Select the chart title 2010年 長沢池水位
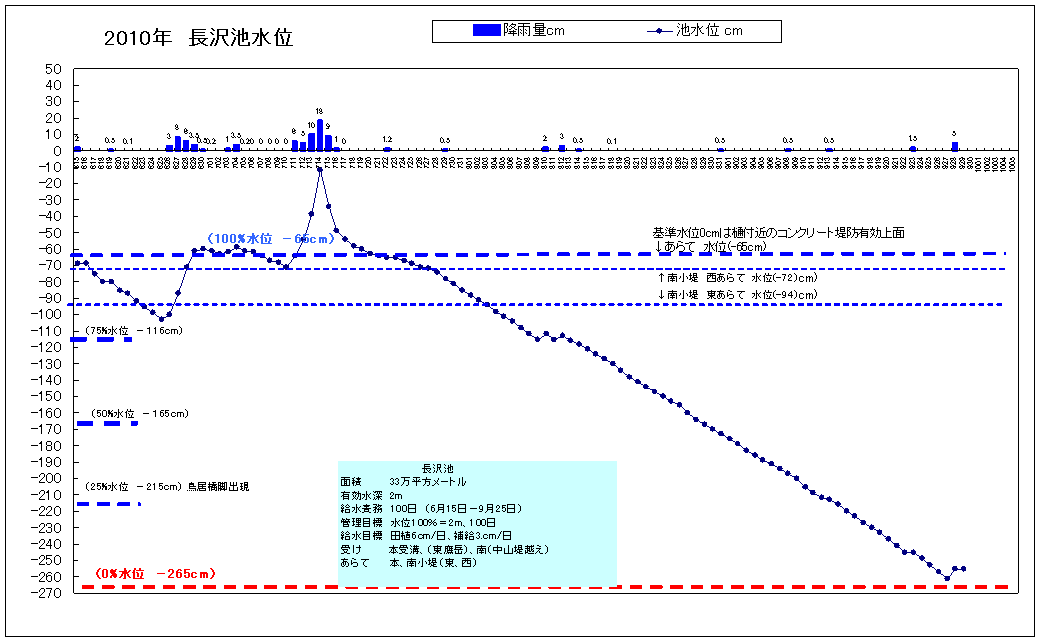 click(x=198, y=39)
